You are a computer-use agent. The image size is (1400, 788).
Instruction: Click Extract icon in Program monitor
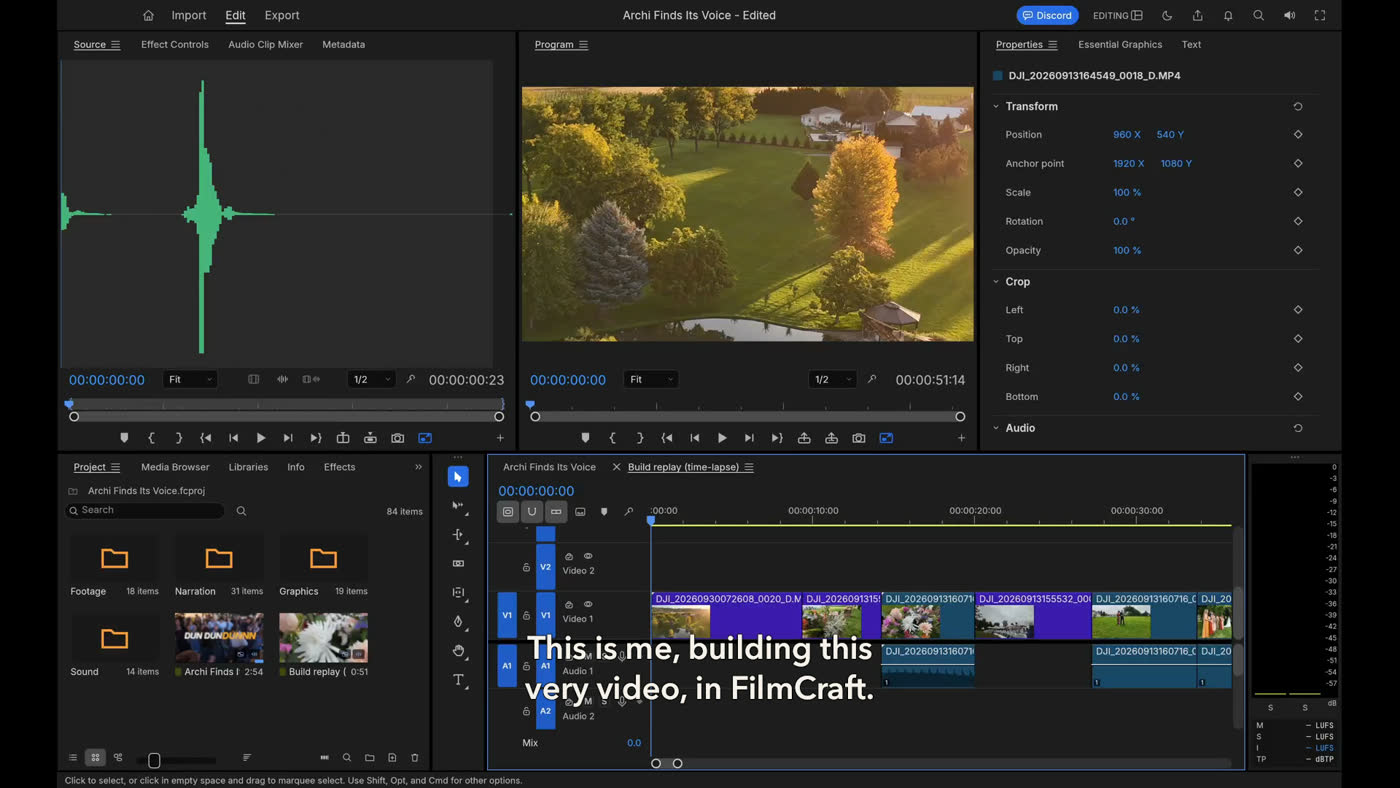pyautogui.click(x=831, y=438)
